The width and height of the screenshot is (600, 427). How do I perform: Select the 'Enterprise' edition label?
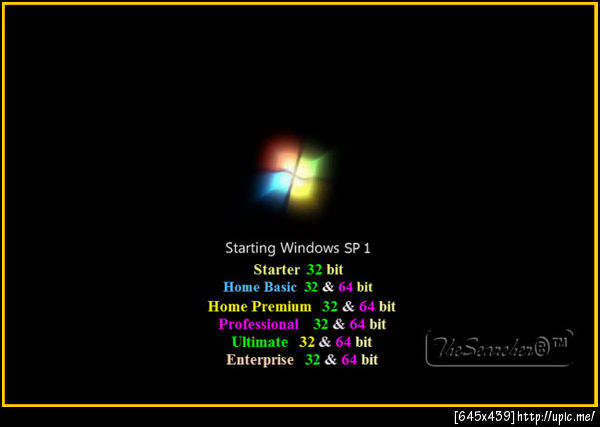(x=260, y=360)
